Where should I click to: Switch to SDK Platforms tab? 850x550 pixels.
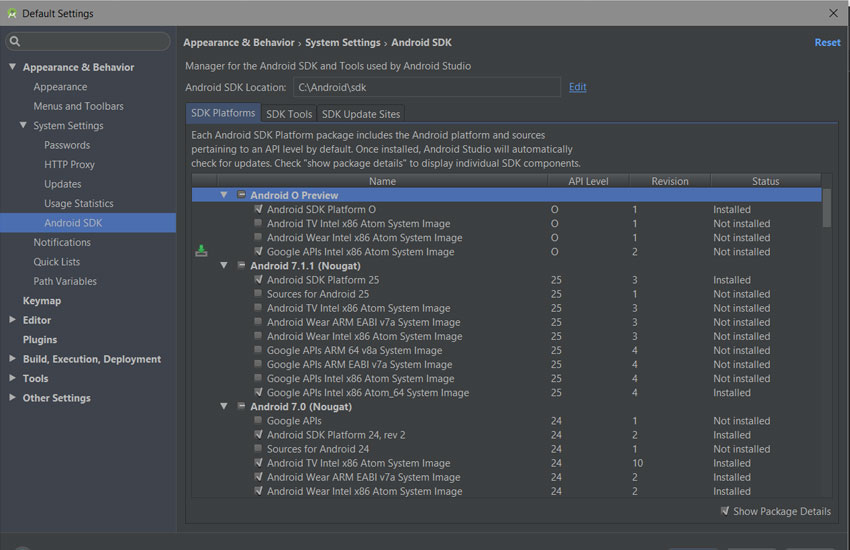tap(223, 113)
